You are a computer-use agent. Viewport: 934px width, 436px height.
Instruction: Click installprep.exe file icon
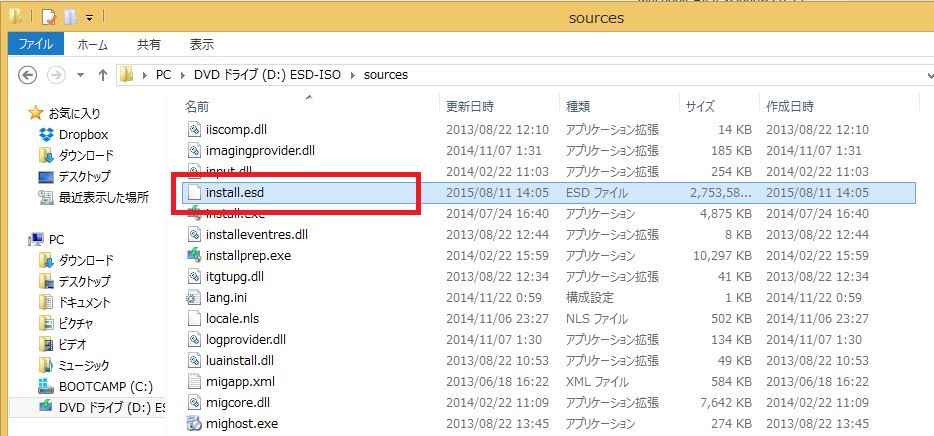[194, 256]
